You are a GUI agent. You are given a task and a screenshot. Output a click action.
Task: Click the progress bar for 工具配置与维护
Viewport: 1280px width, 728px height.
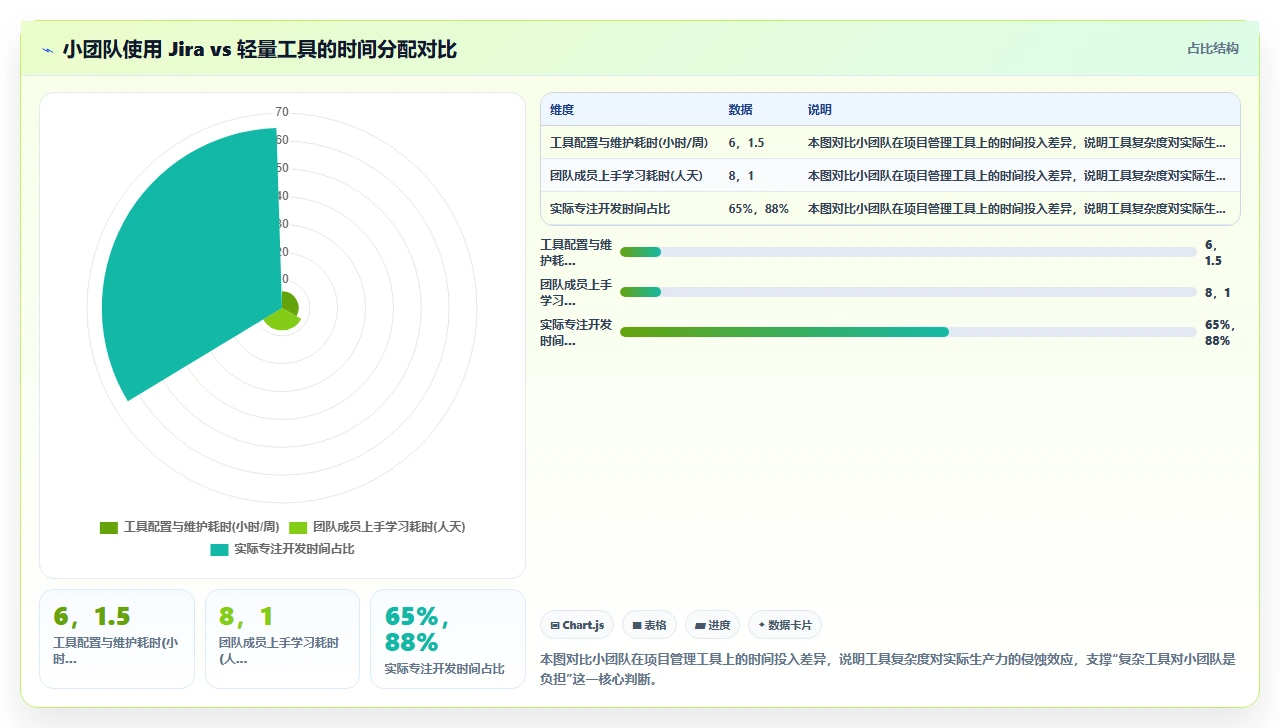tap(908, 252)
